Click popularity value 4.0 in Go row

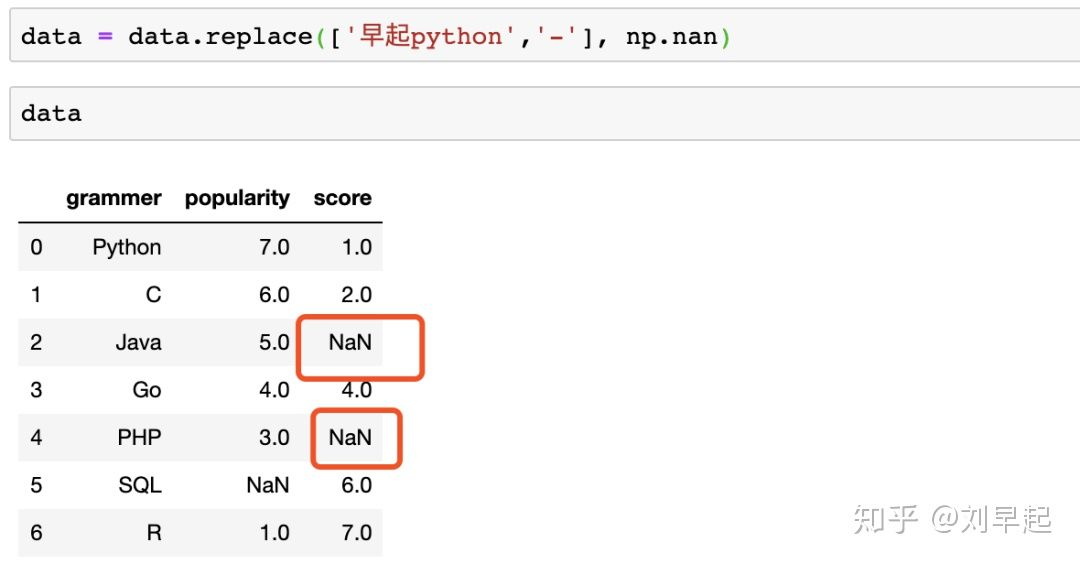click(x=274, y=390)
